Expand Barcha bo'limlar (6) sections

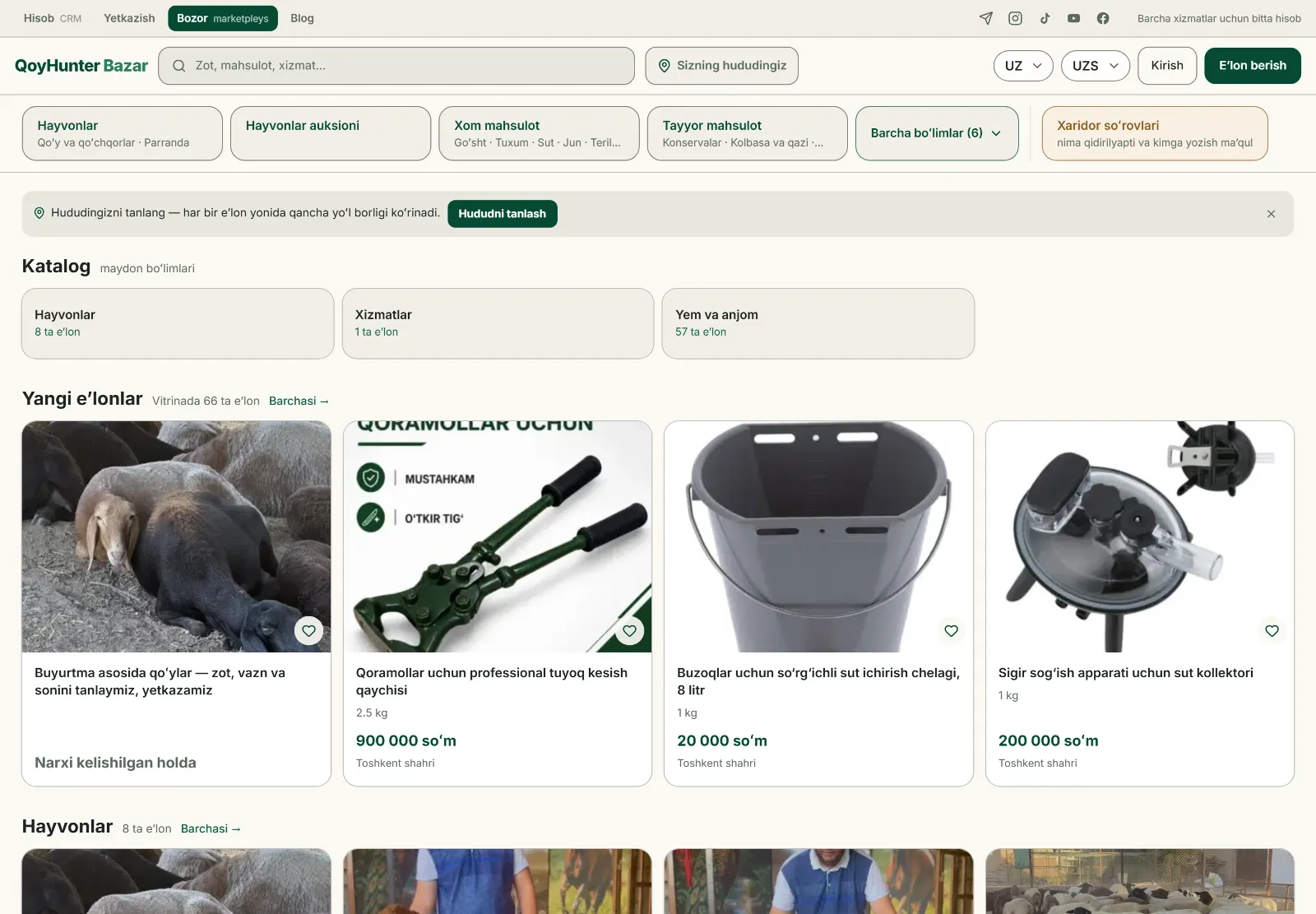click(x=937, y=133)
